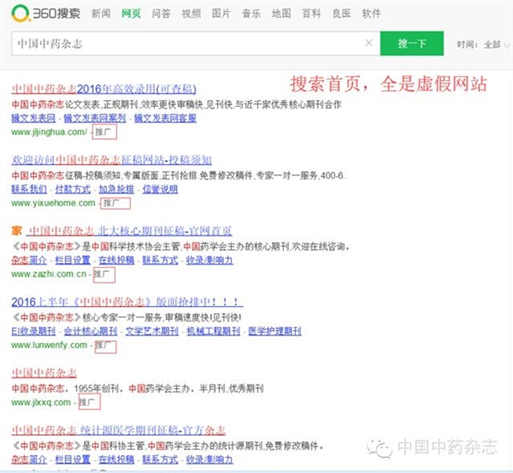Image resolution: width=513 pixels, height=473 pixels.
Task: Open the 图片 tab
Action: 221,13
